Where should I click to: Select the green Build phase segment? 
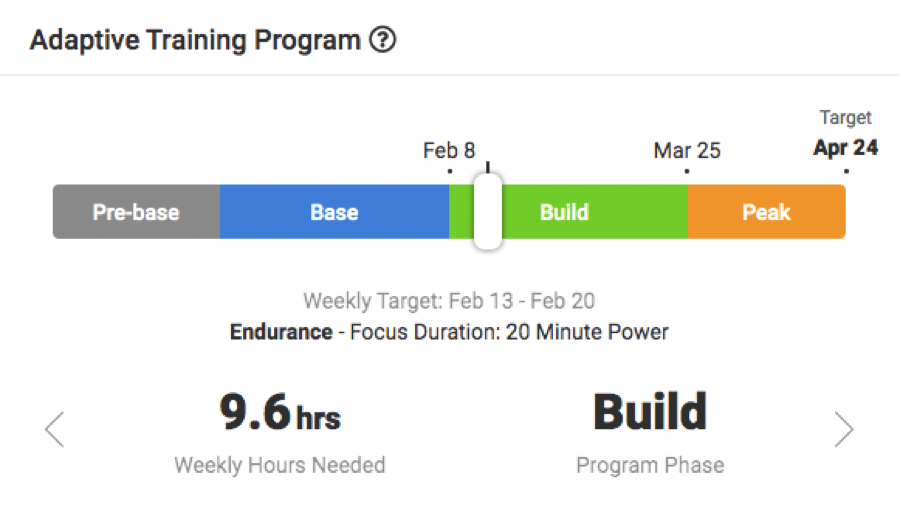pos(595,212)
